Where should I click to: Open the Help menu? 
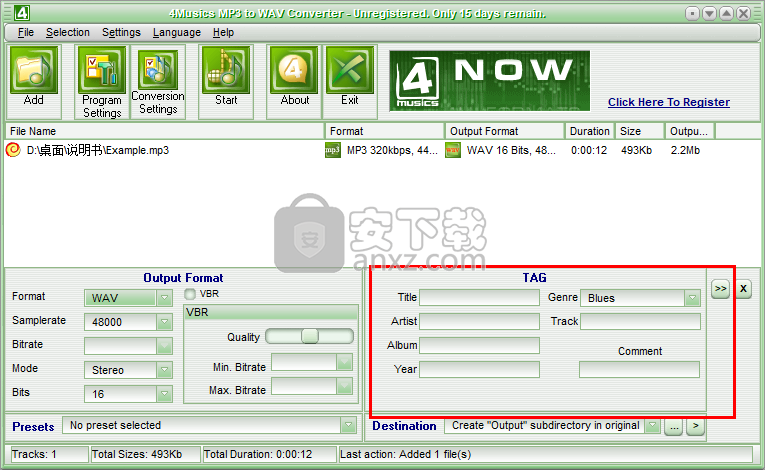pyautogui.click(x=223, y=33)
